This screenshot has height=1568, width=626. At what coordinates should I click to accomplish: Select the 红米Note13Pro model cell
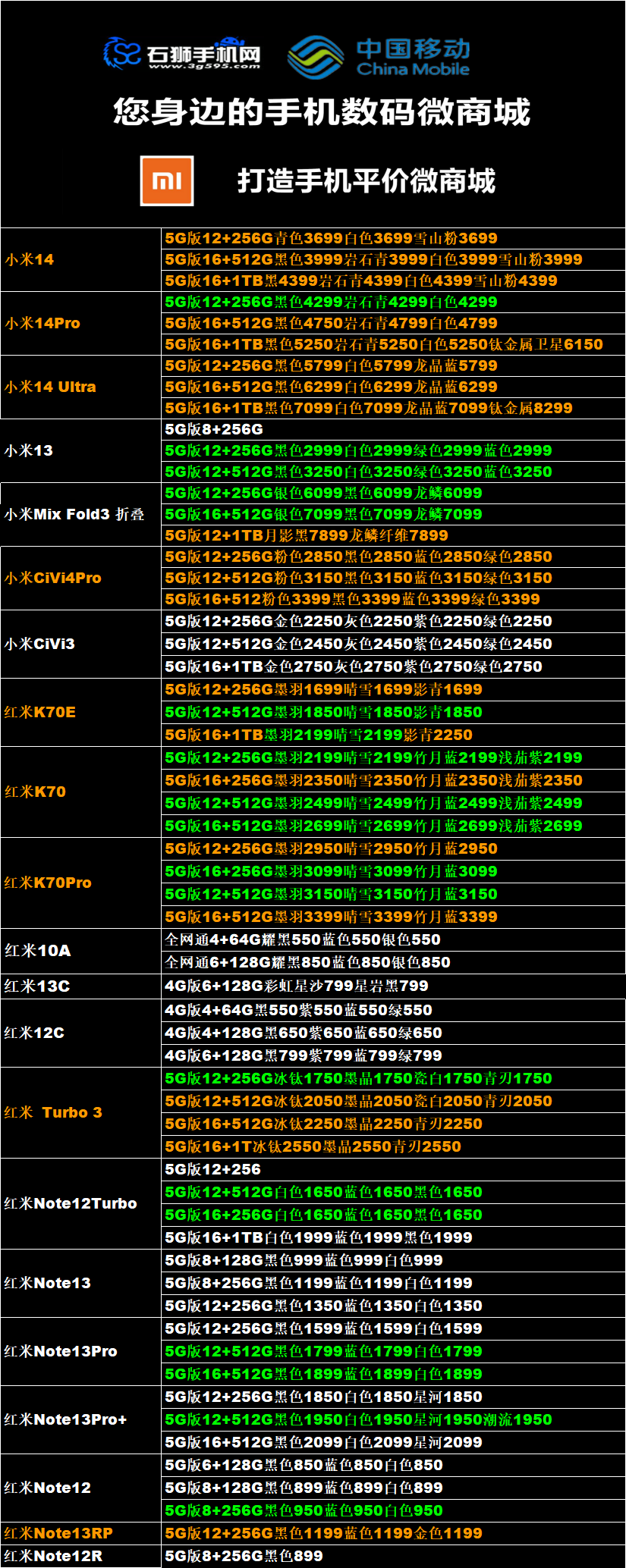[x=81, y=1351]
